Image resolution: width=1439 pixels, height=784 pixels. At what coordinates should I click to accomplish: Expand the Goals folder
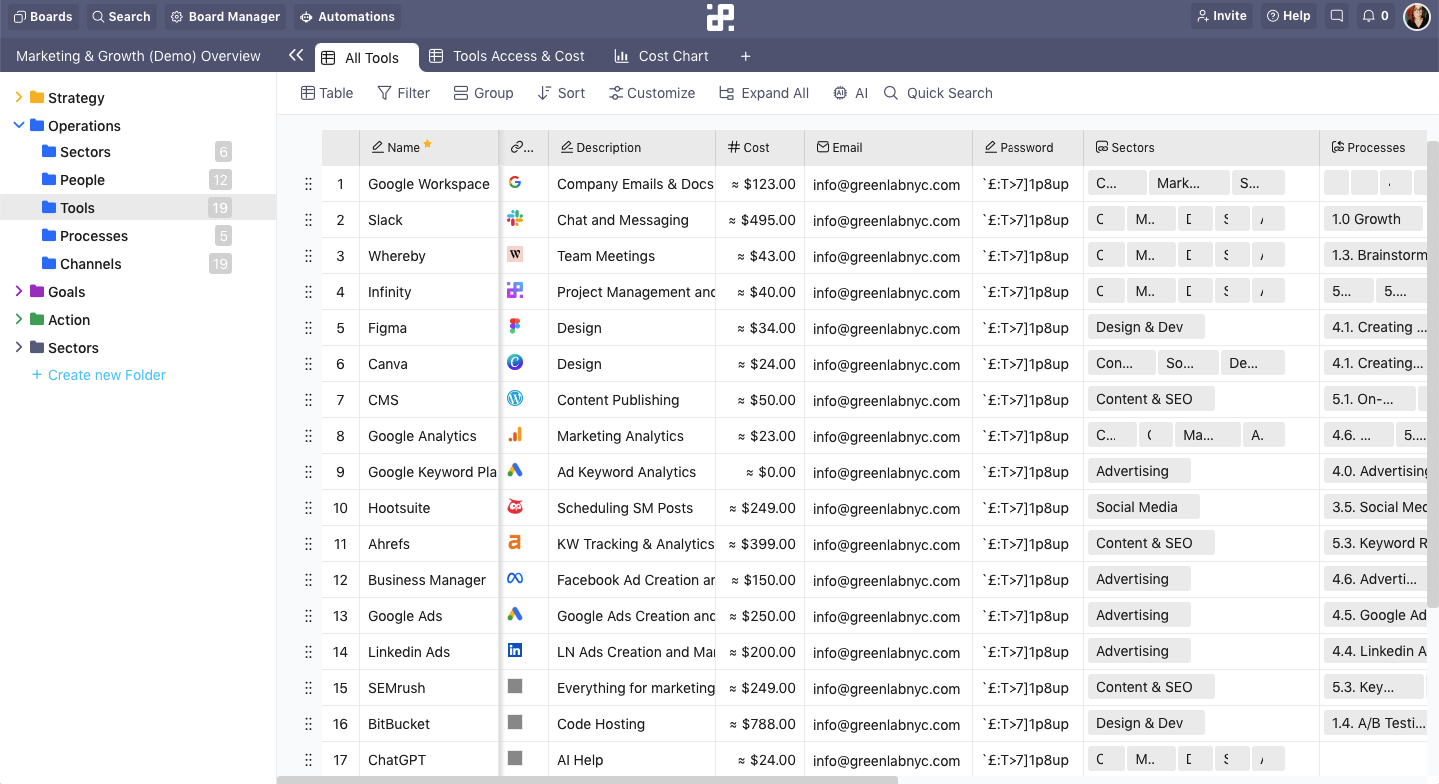coord(18,291)
